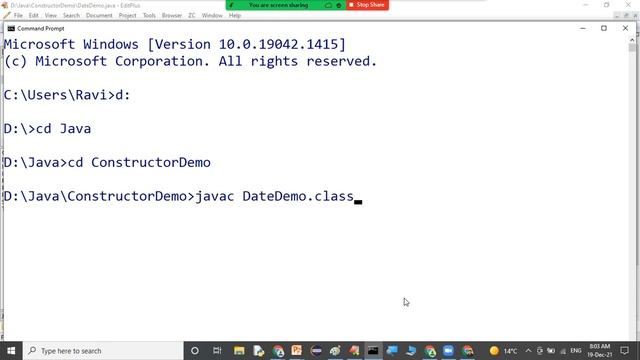Image resolution: width=640 pixels, height=360 pixels.
Task: Switch to Command Prompt in the taskbar
Action: [x=373, y=351]
